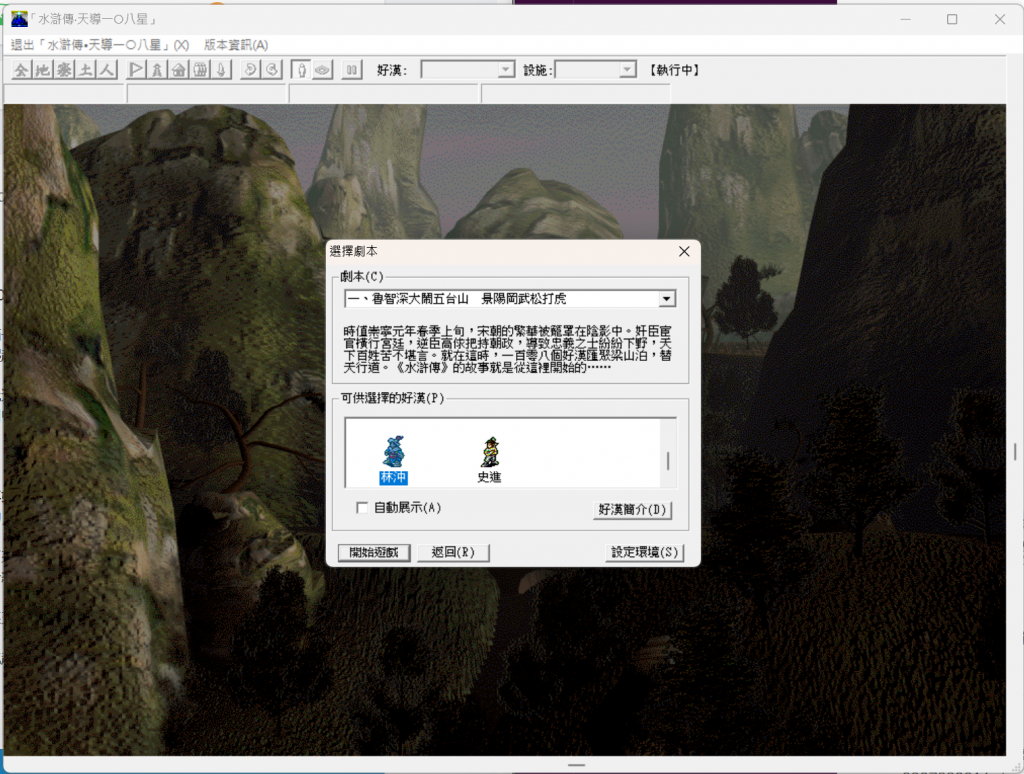Click the house icon in toolbar
The height and width of the screenshot is (774, 1024).
pos(179,70)
